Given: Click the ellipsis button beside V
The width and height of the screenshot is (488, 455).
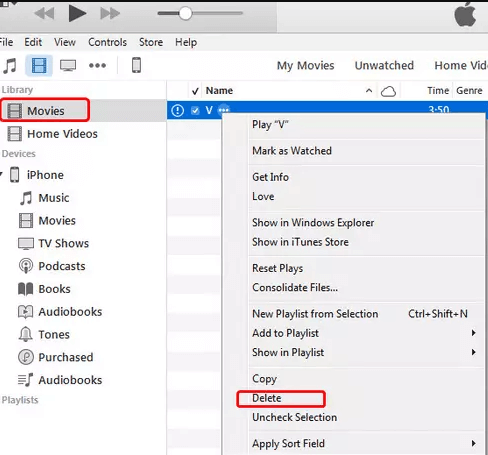Looking at the screenshot, I should point(224,109).
